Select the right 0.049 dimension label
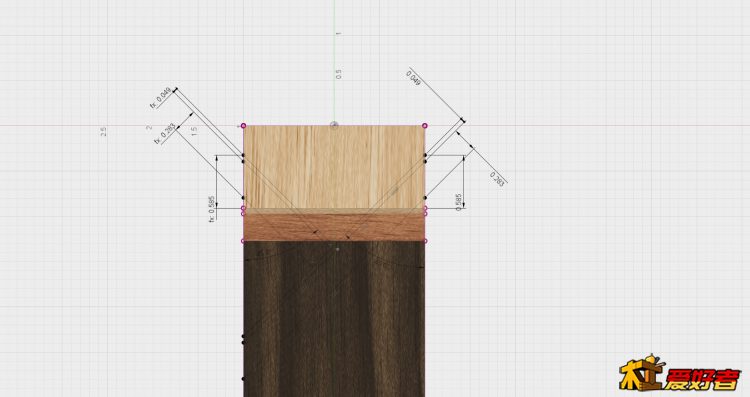 tap(413, 78)
